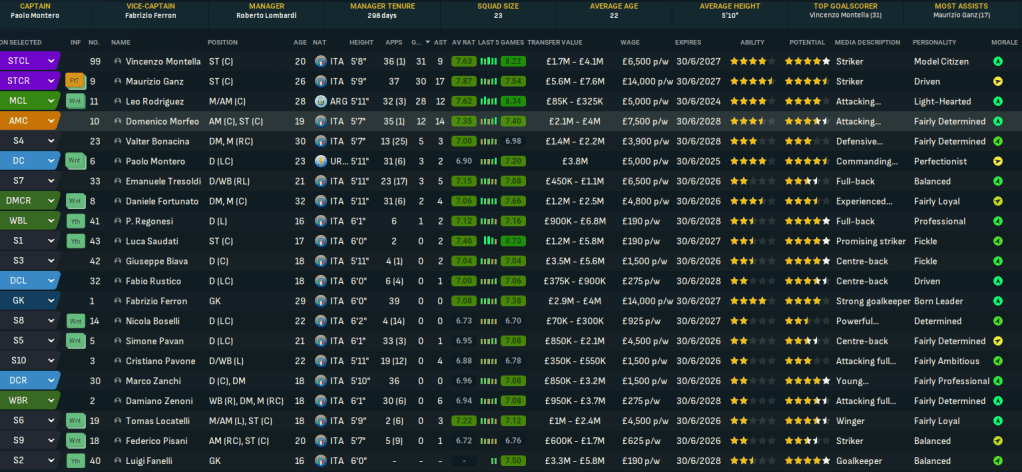
Task: Click the player info icon beside Domenico Morfeo
Action: point(118,121)
